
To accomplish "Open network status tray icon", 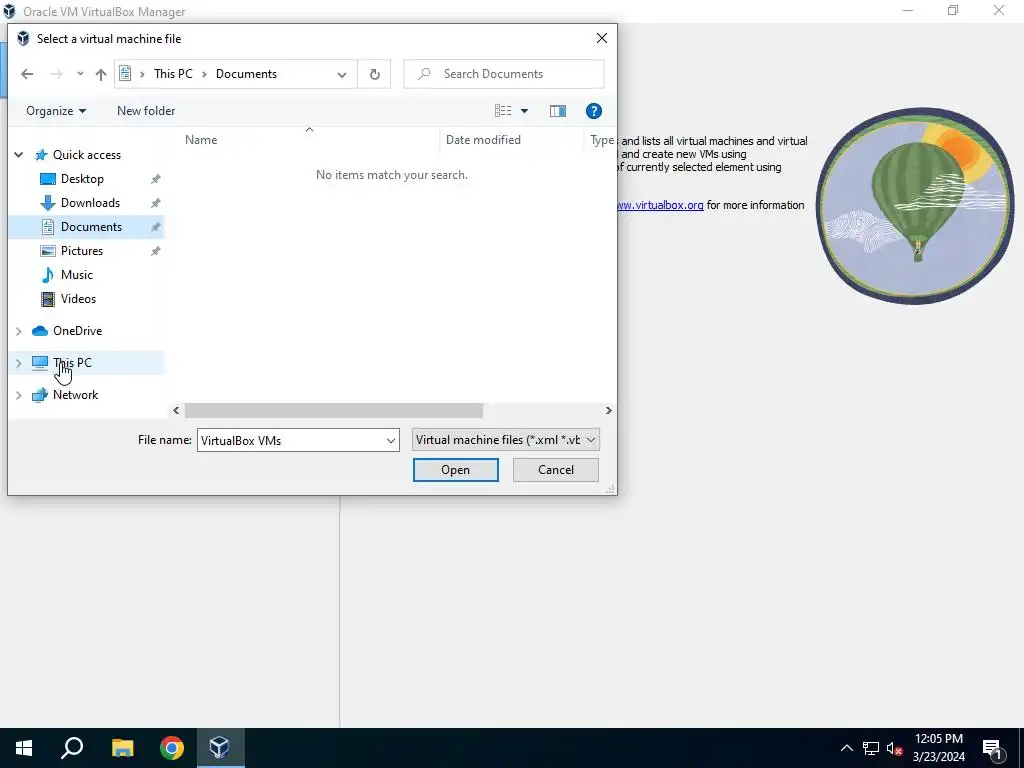I will (871, 748).
